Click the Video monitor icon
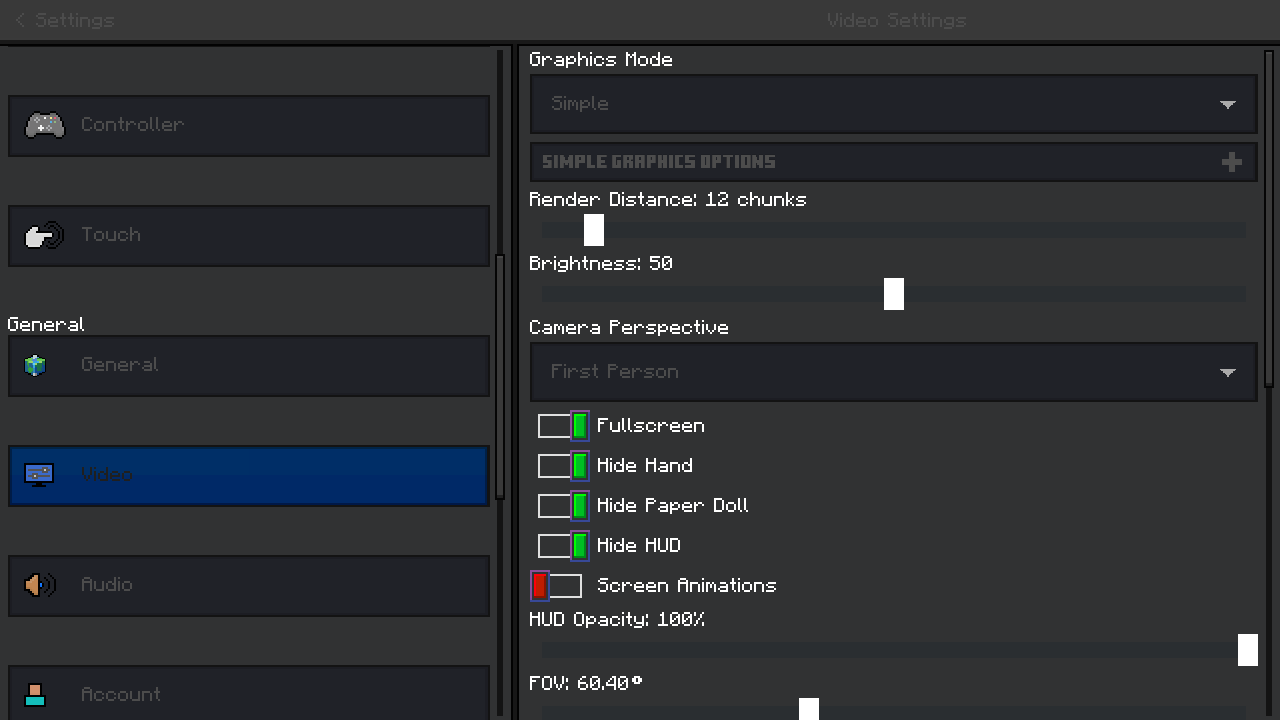The width and height of the screenshot is (1280, 720). [x=39, y=475]
